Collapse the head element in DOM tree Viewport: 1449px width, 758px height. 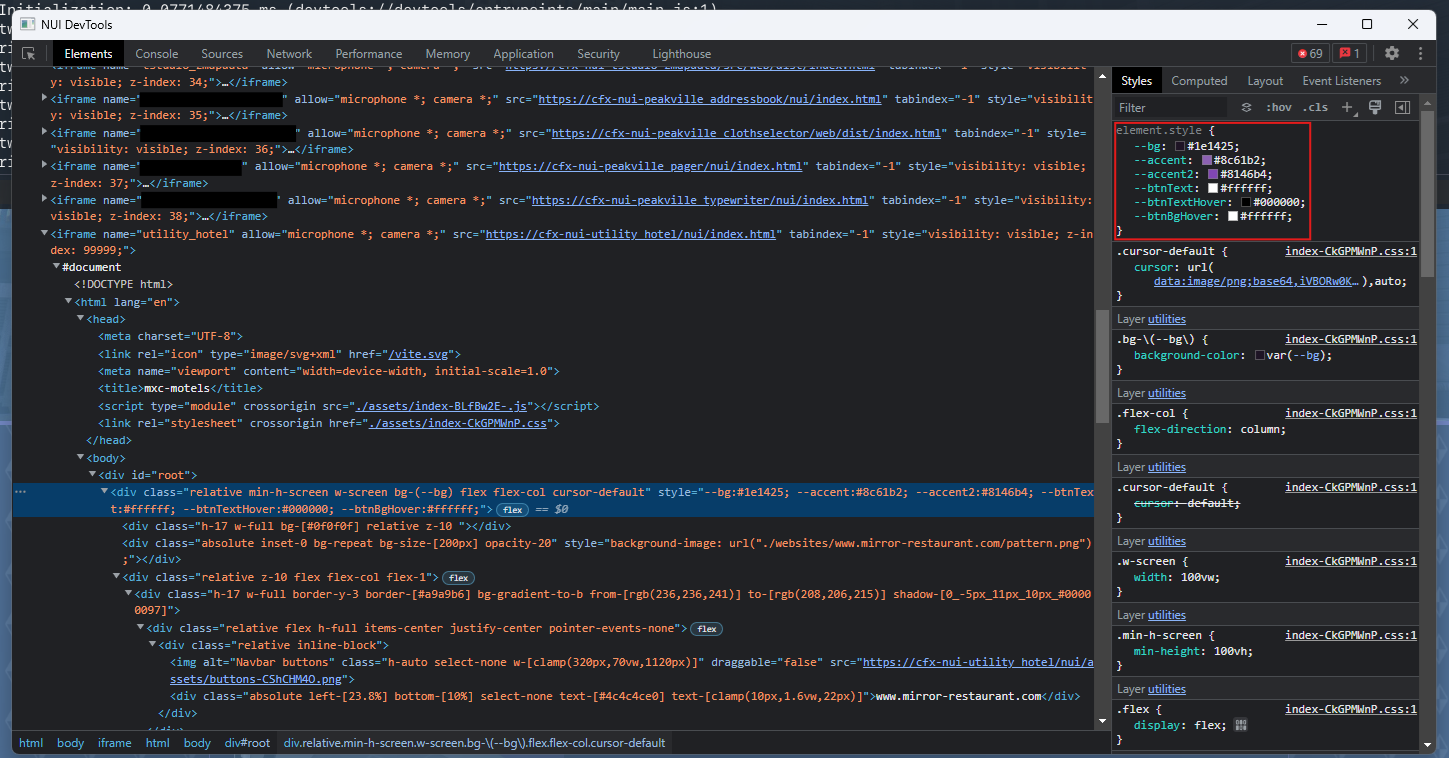[80, 318]
